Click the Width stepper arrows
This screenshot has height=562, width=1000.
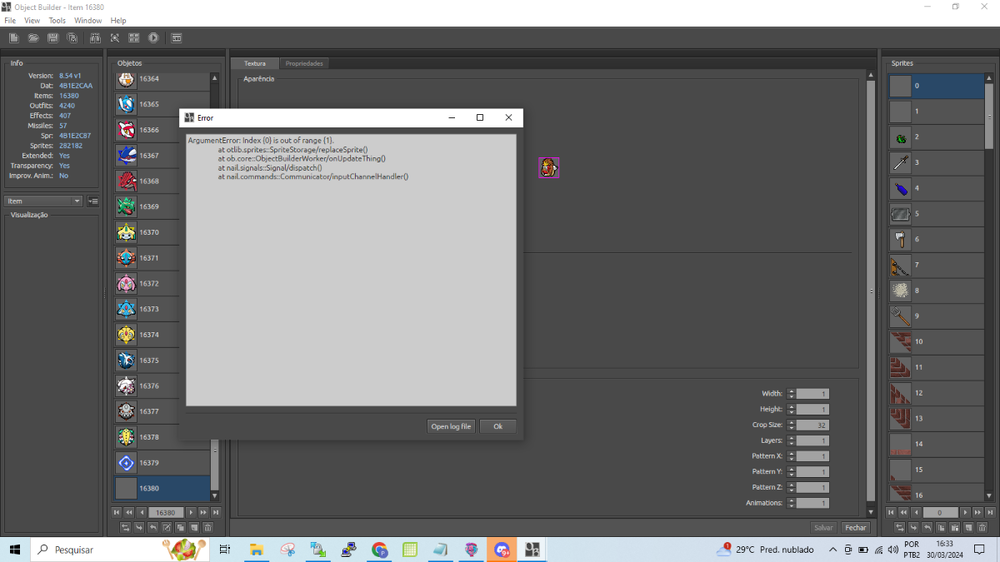791,394
